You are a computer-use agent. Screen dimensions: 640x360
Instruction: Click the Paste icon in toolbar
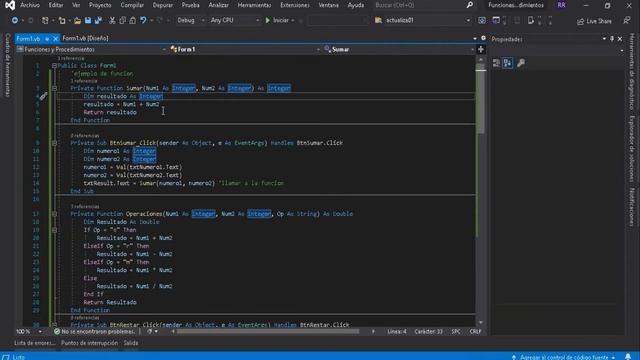132,20
